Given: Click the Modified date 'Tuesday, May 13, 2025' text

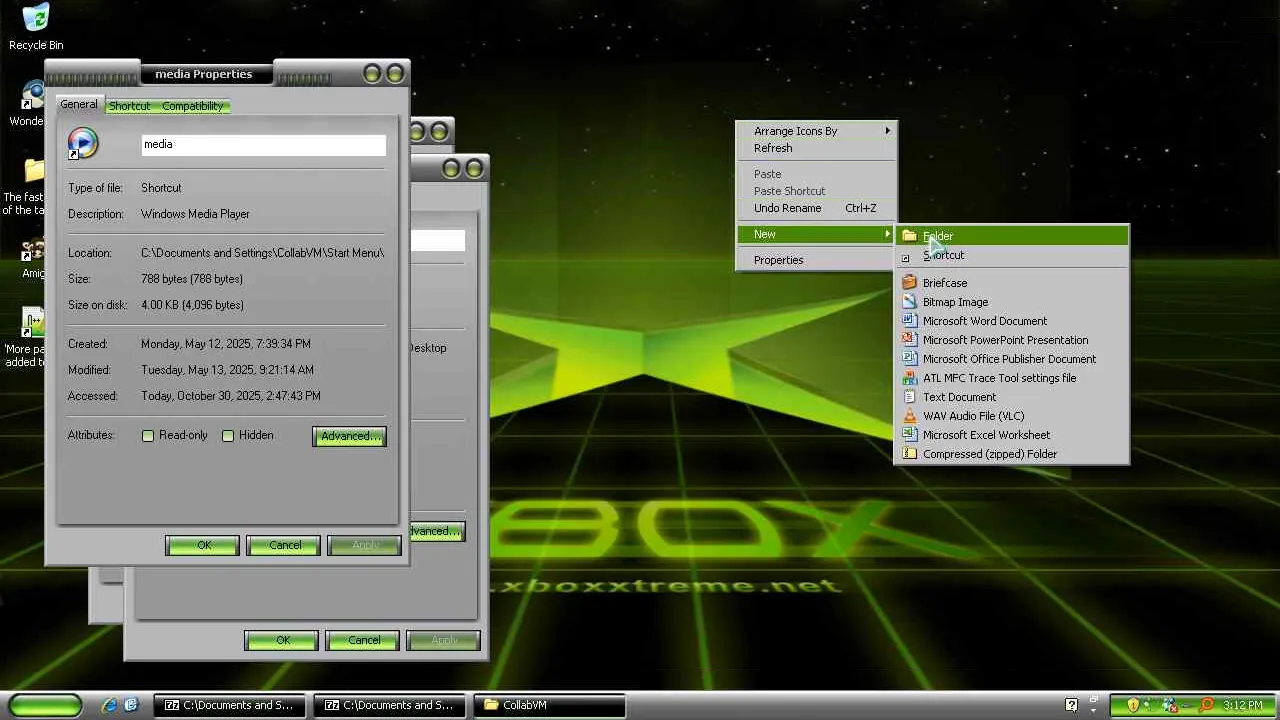Looking at the screenshot, I should point(227,370).
